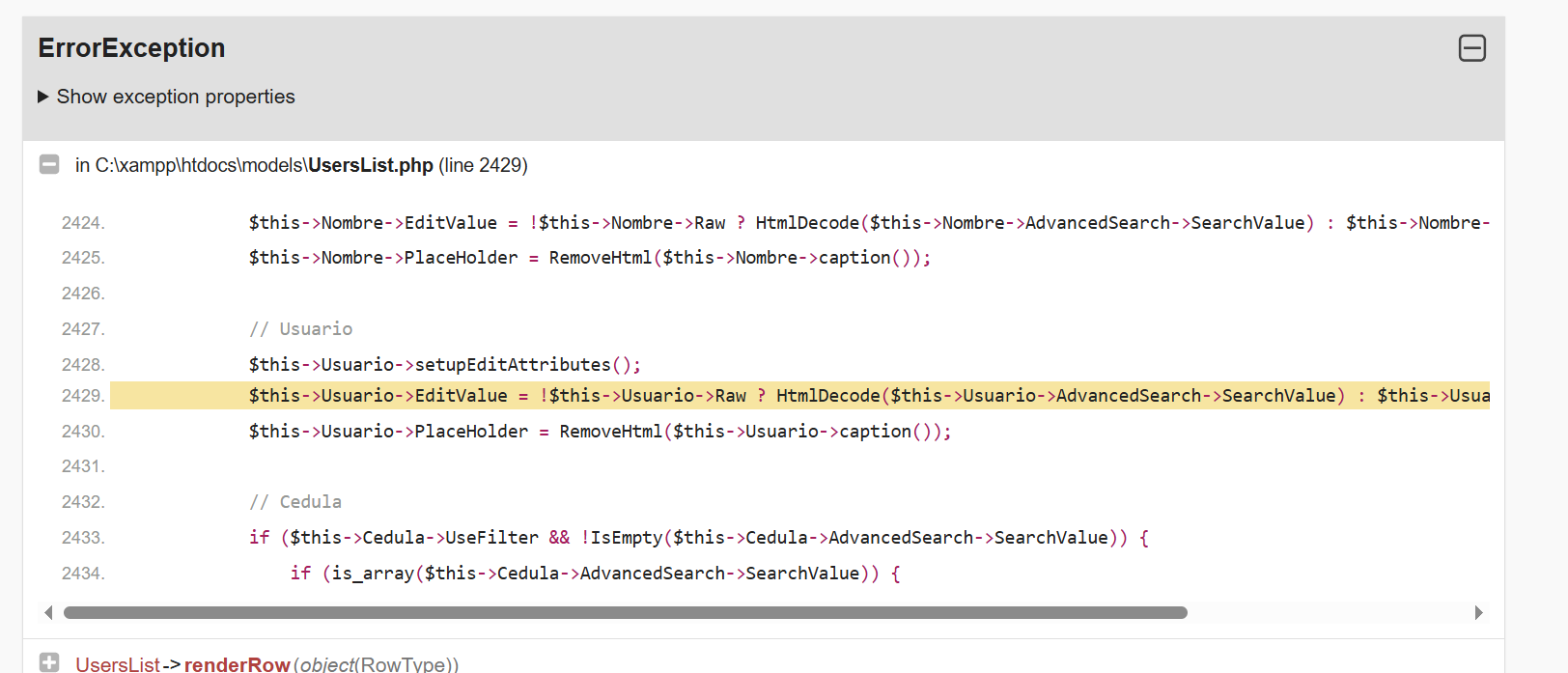Click the Usuario PlaceHolder line 2430
1568x673 pixels.
coord(599,432)
